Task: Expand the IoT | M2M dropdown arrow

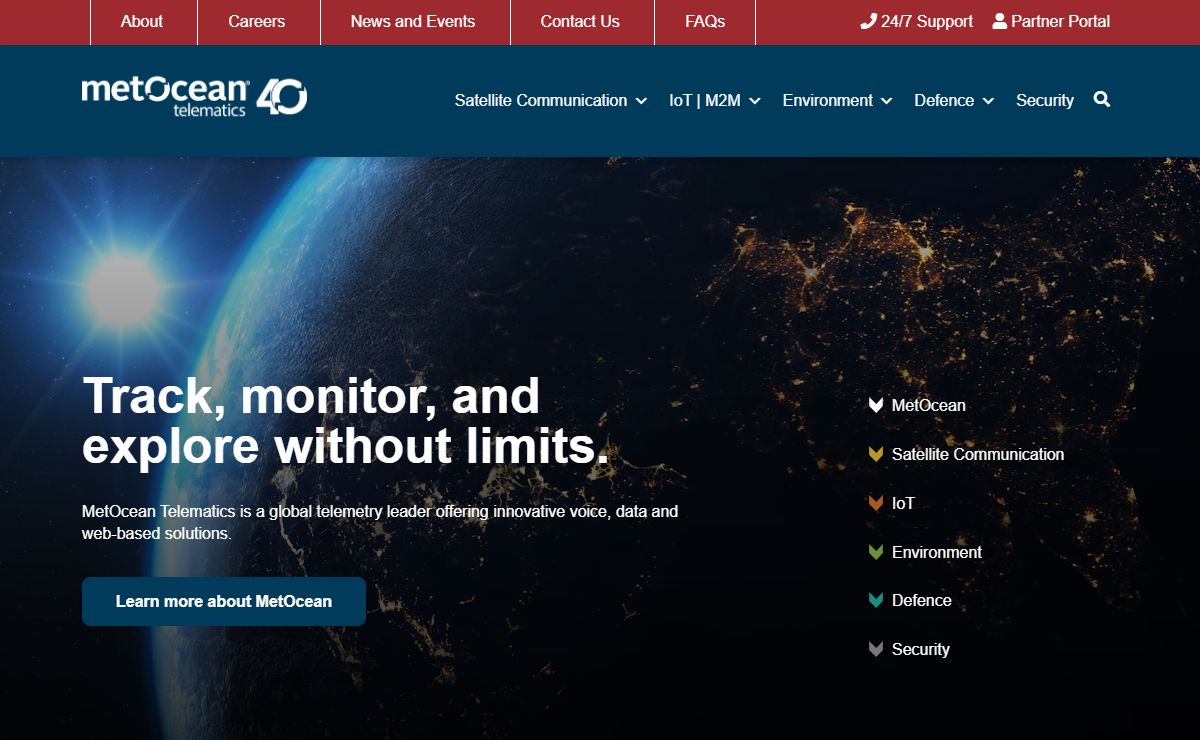Action: [755, 101]
